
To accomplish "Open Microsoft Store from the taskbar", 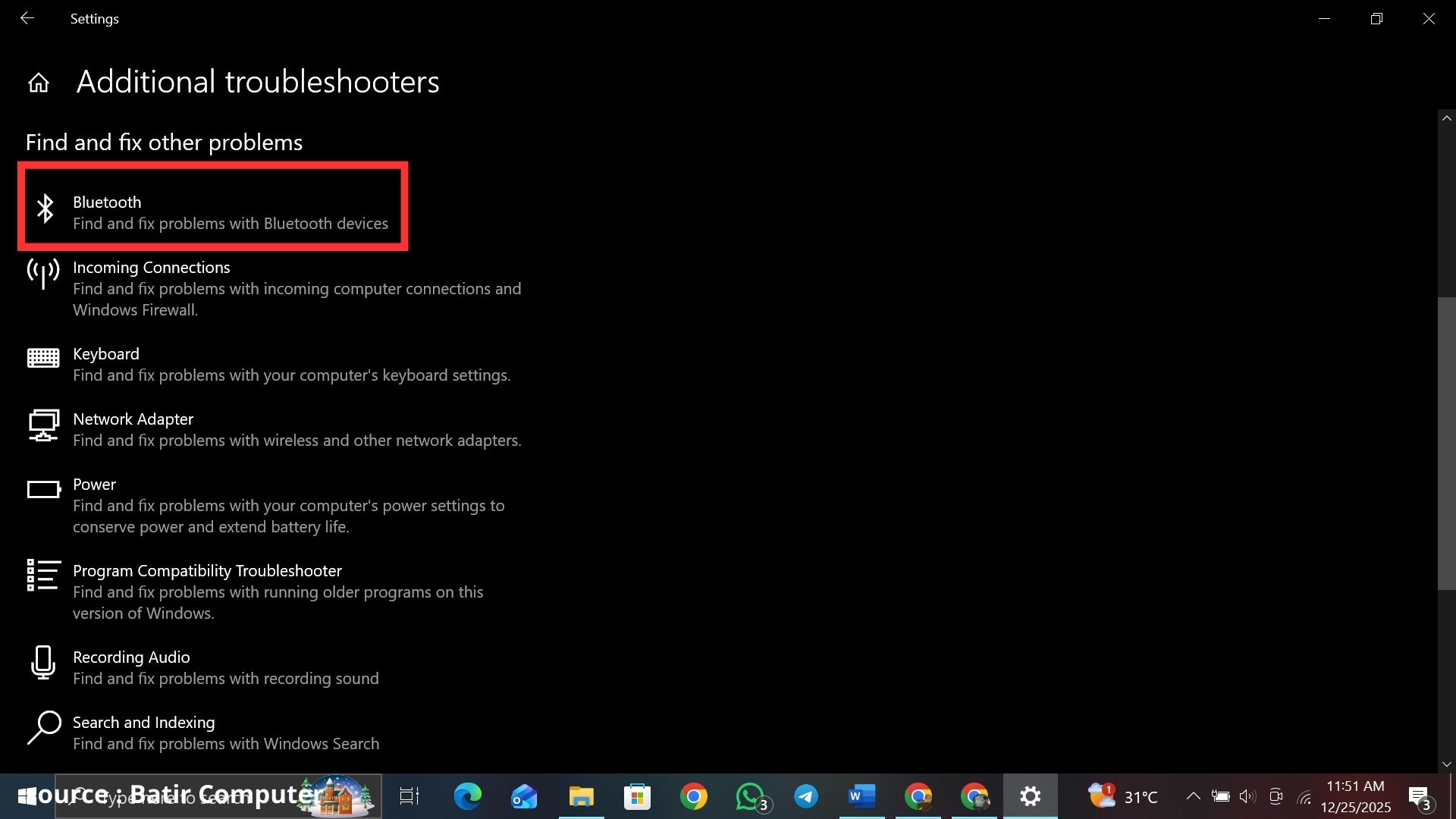I will 638,796.
